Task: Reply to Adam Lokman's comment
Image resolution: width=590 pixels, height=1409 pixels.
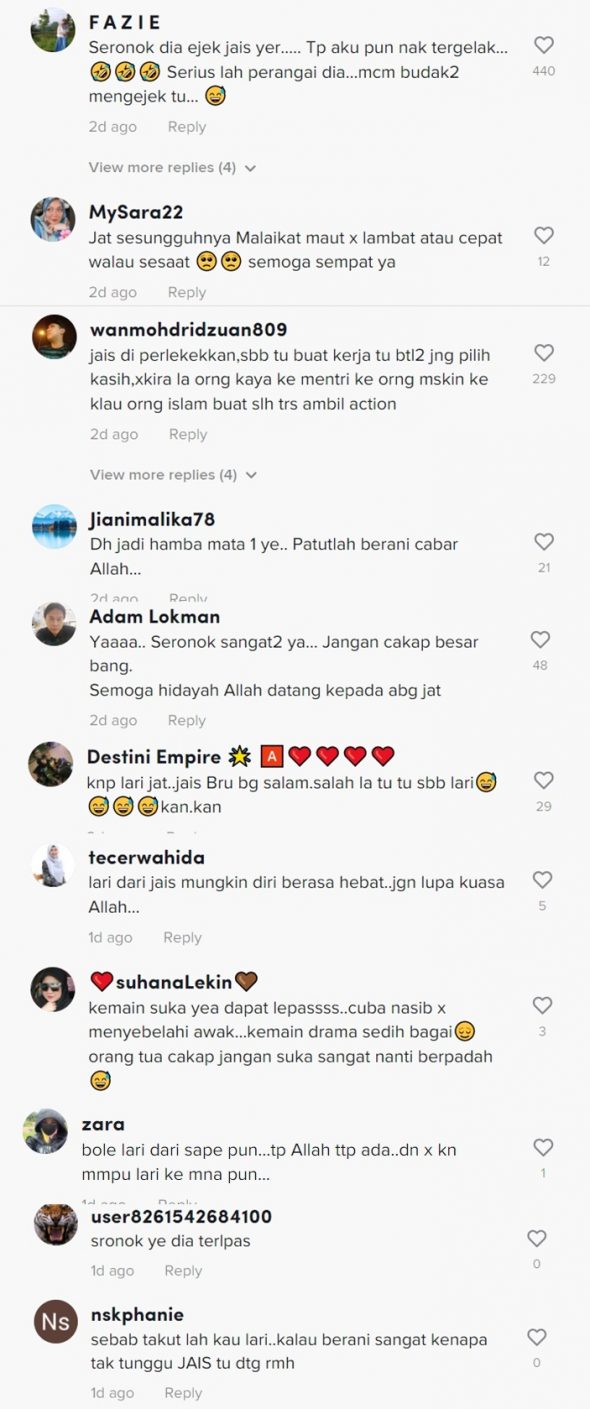Action: (187, 720)
